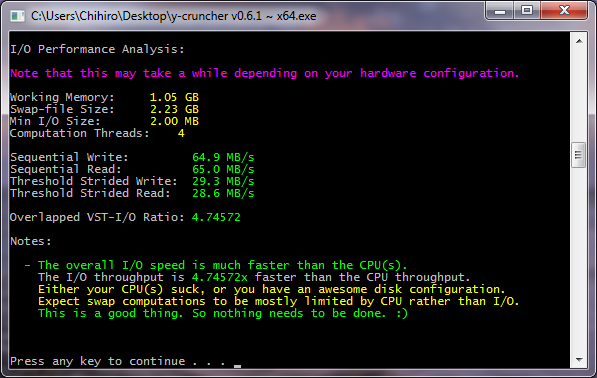The image size is (597, 378).
Task: Click the Swap-file Size 2.23 GB value
Action: (174, 109)
